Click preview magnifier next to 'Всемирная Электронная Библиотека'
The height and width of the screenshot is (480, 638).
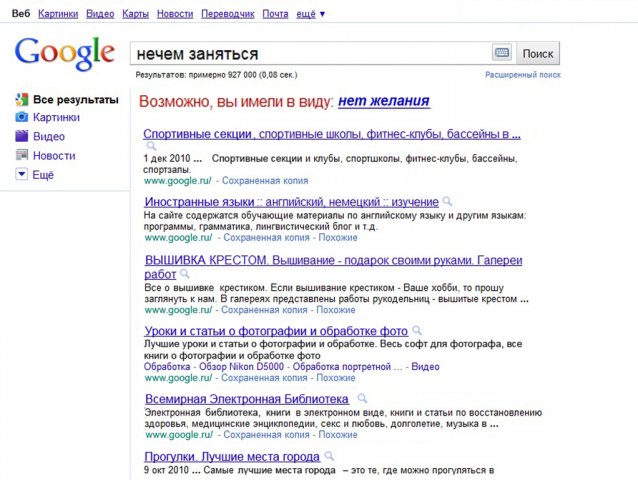pyautogui.click(x=362, y=399)
